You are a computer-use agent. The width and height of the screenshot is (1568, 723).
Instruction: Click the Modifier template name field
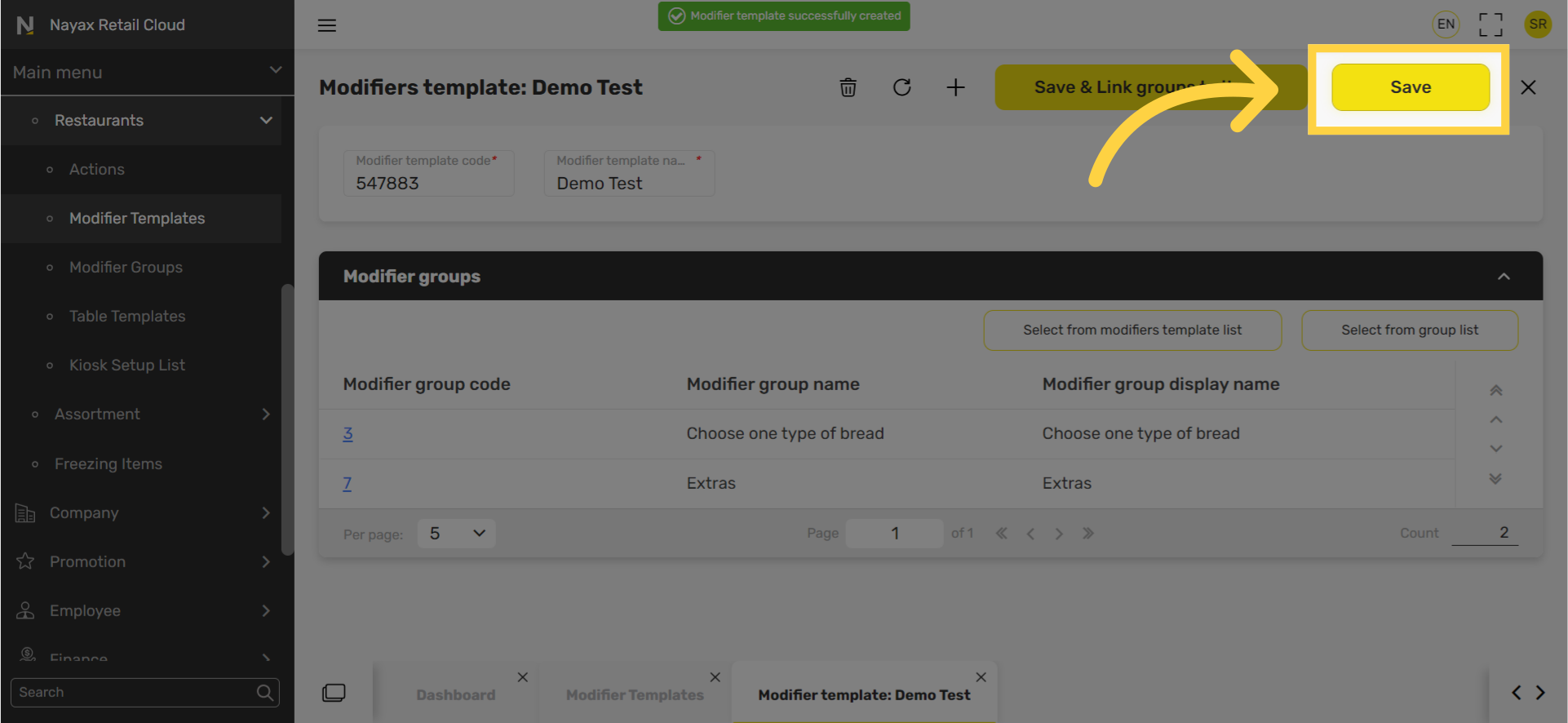pos(629,183)
